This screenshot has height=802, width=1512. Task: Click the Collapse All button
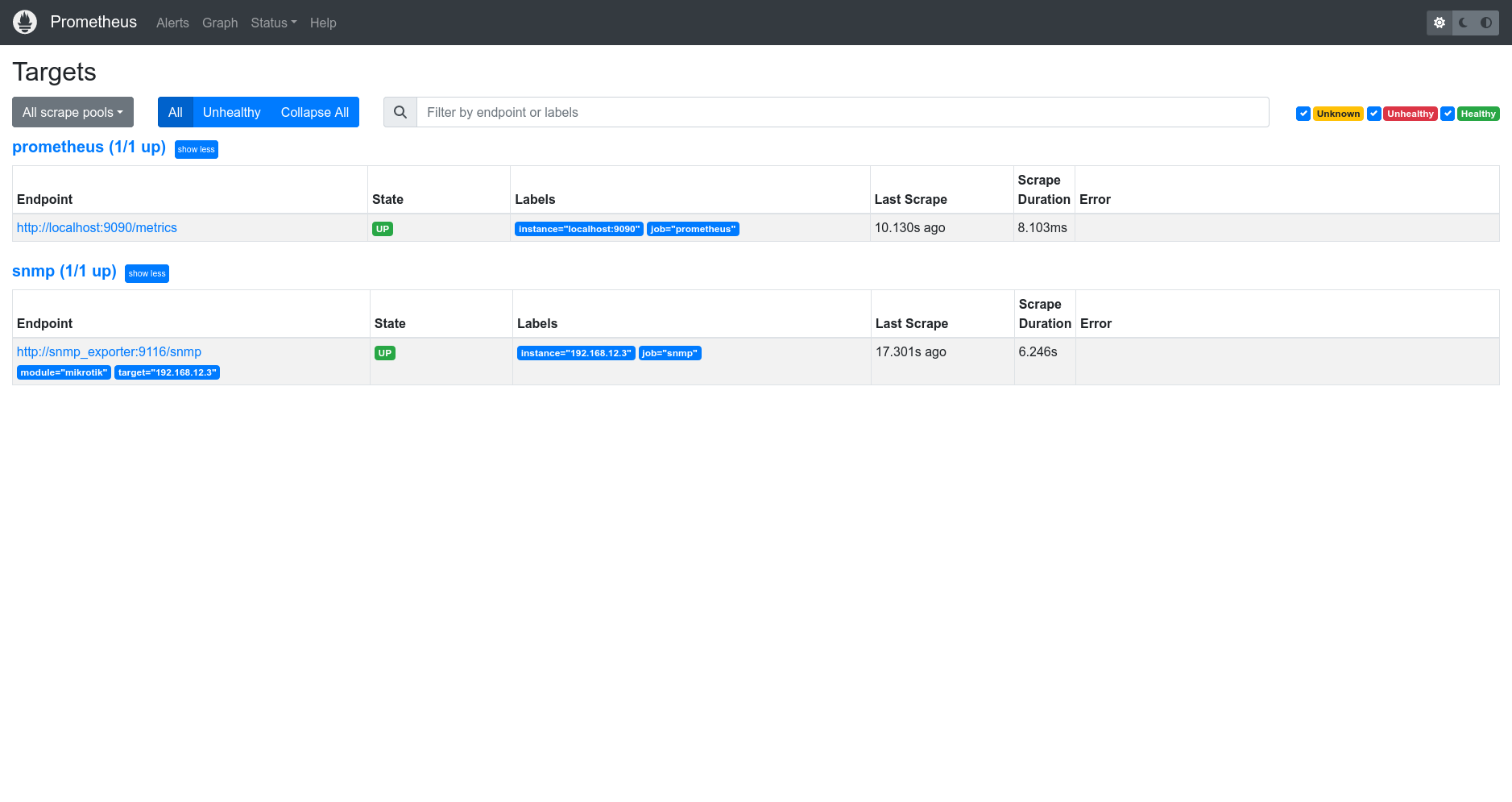point(315,112)
